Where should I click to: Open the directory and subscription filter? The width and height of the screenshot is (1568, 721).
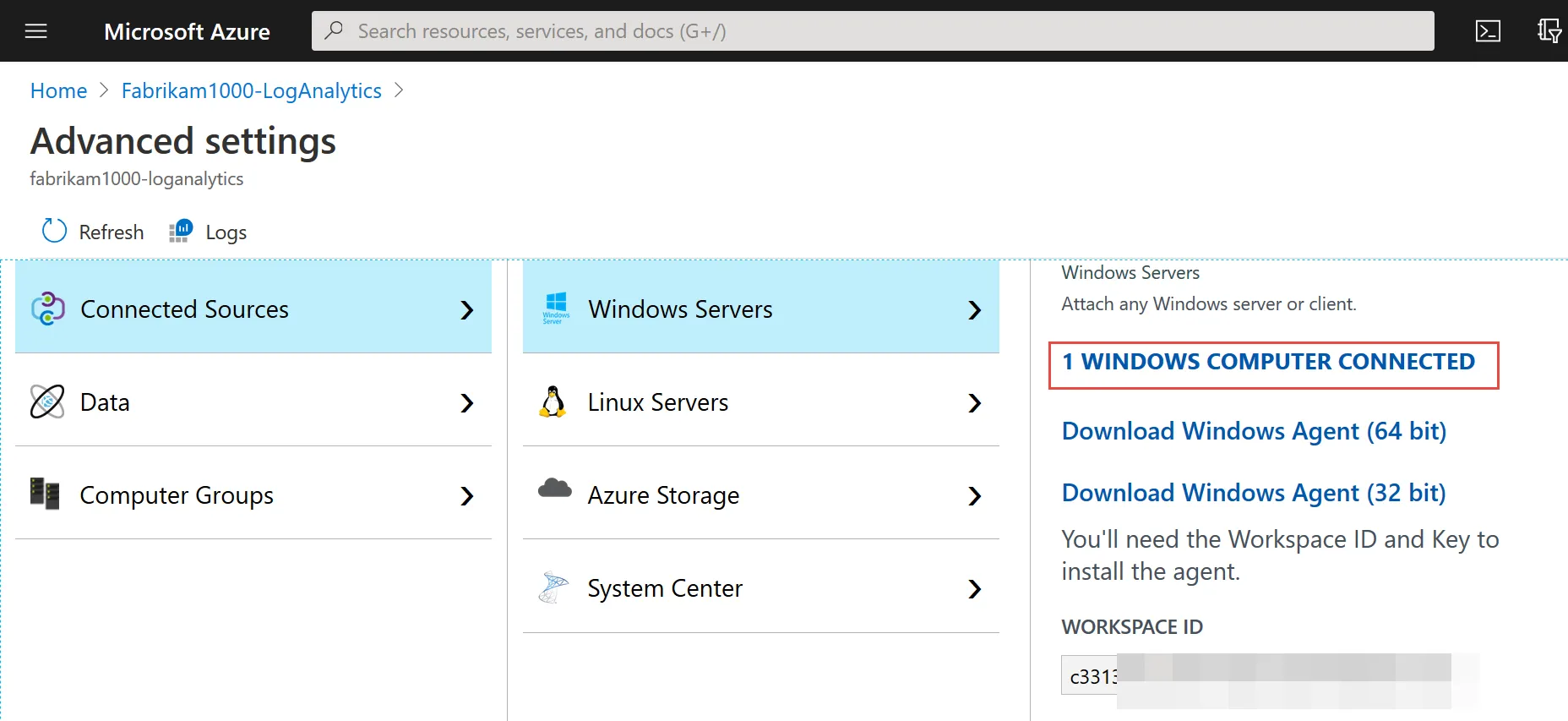[x=1549, y=31]
